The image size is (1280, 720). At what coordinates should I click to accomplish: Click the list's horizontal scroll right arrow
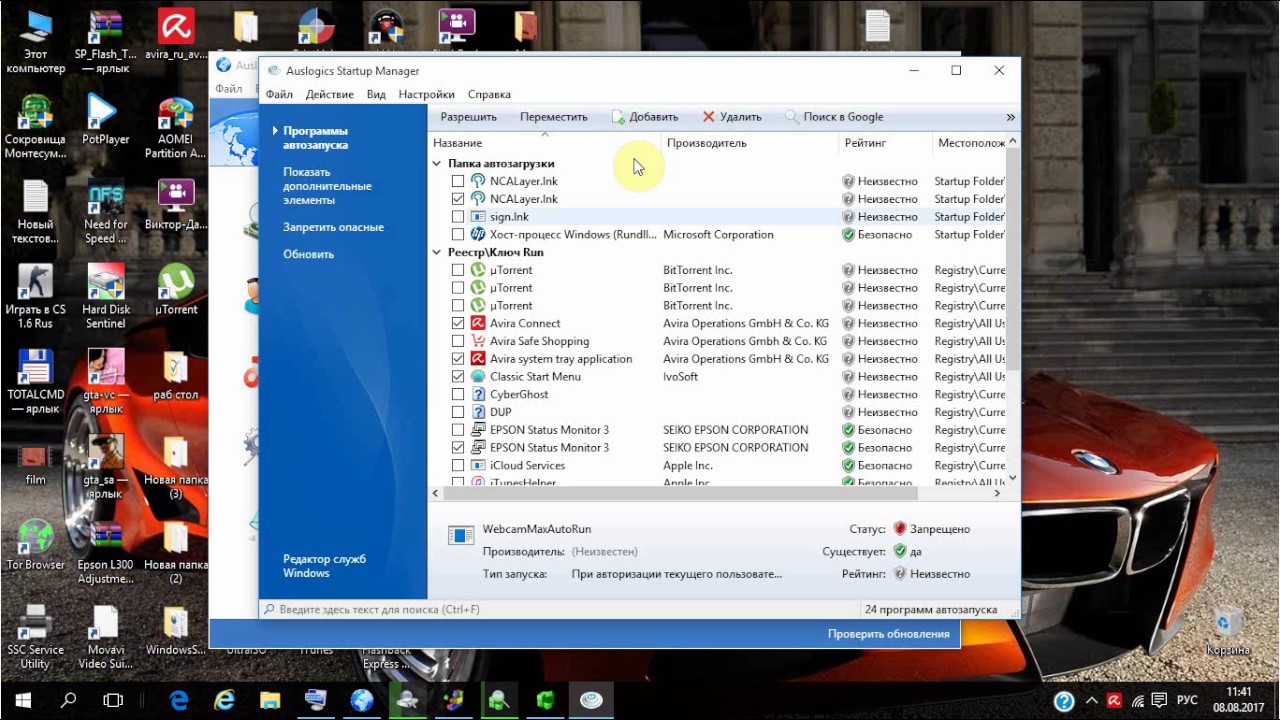click(998, 493)
